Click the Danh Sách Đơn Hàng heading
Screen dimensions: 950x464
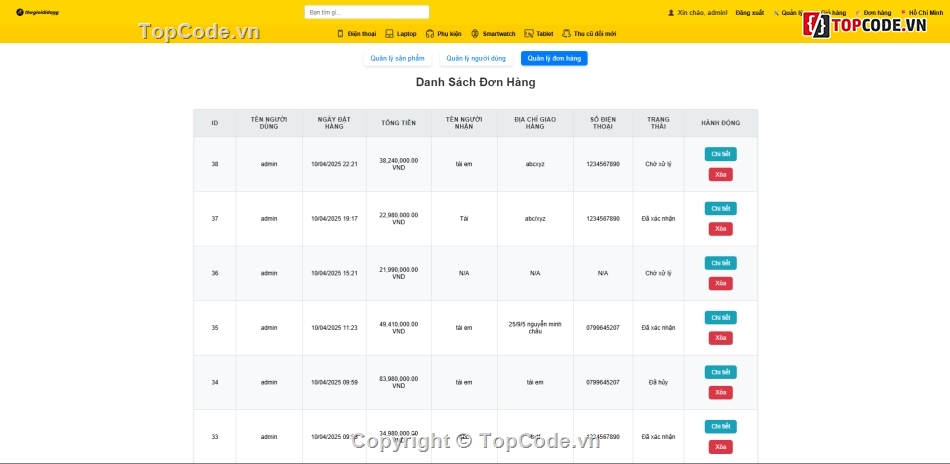[x=476, y=82]
